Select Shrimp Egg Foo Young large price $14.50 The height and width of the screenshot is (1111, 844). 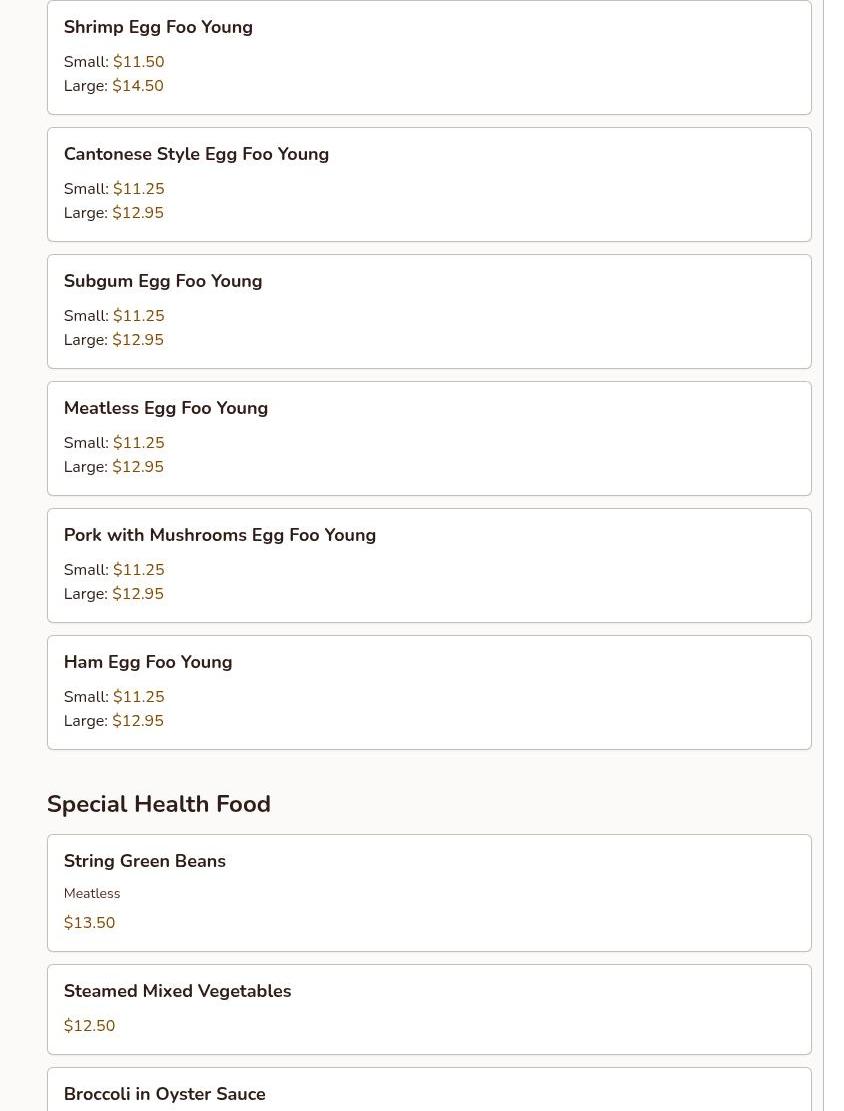[x=138, y=86]
